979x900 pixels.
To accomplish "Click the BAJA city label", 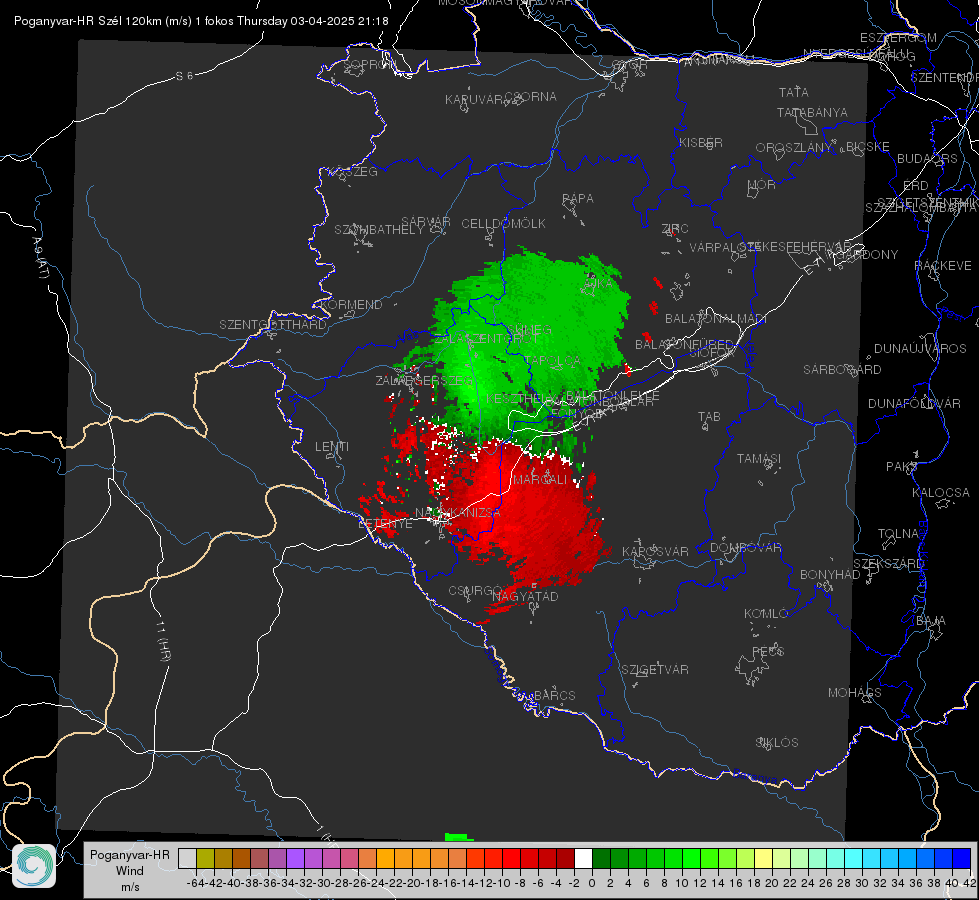I will [x=931, y=620].
